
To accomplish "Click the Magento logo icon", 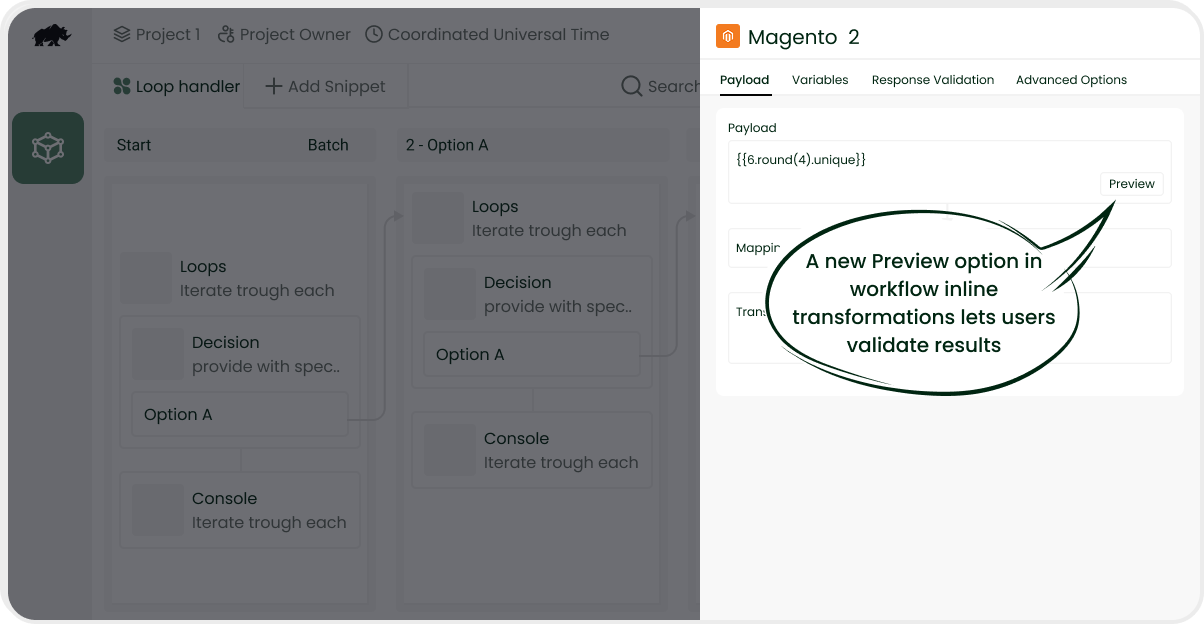I will 728,37.
